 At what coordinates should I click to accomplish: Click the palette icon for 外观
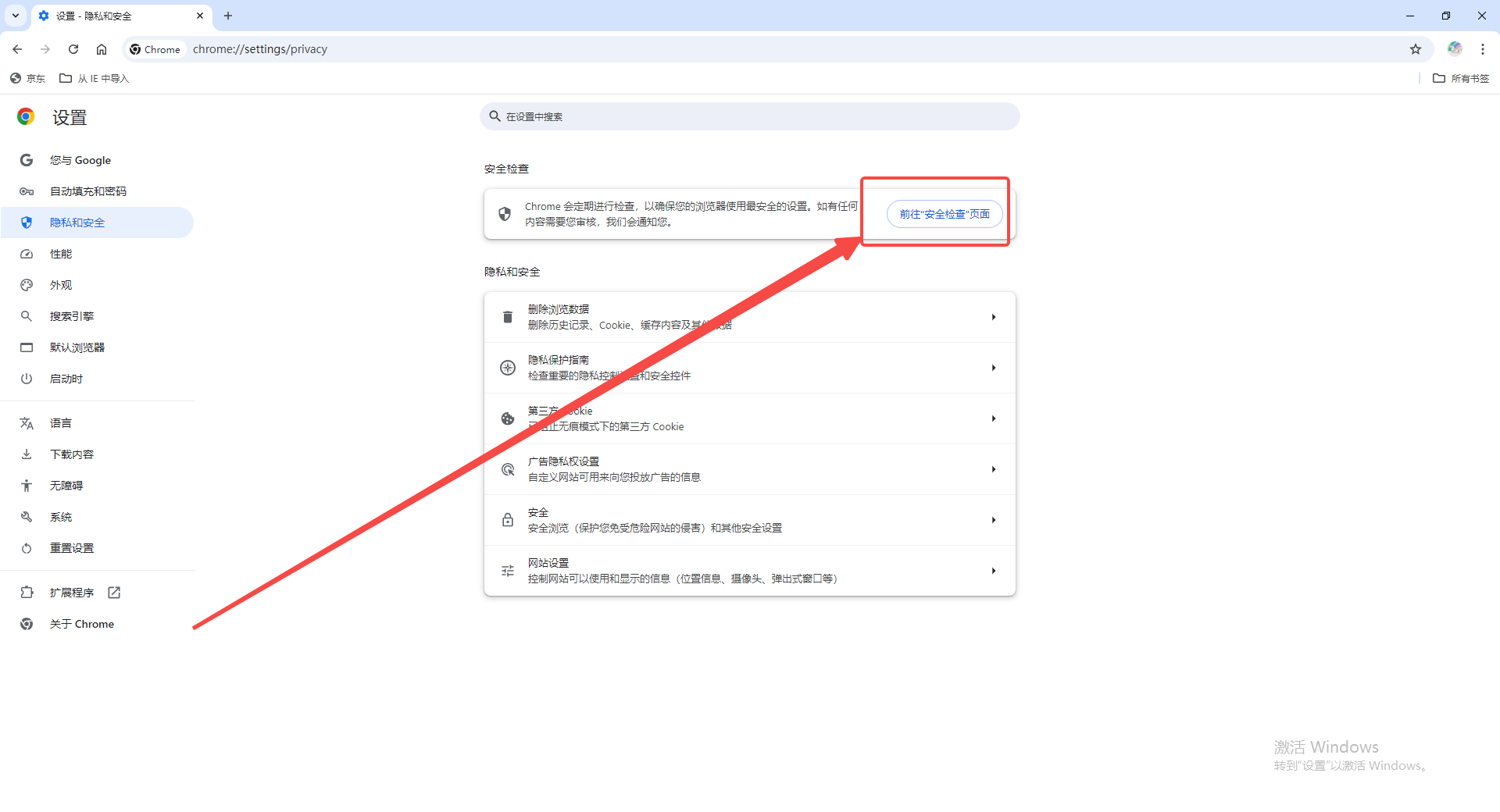tap(27, 285)
